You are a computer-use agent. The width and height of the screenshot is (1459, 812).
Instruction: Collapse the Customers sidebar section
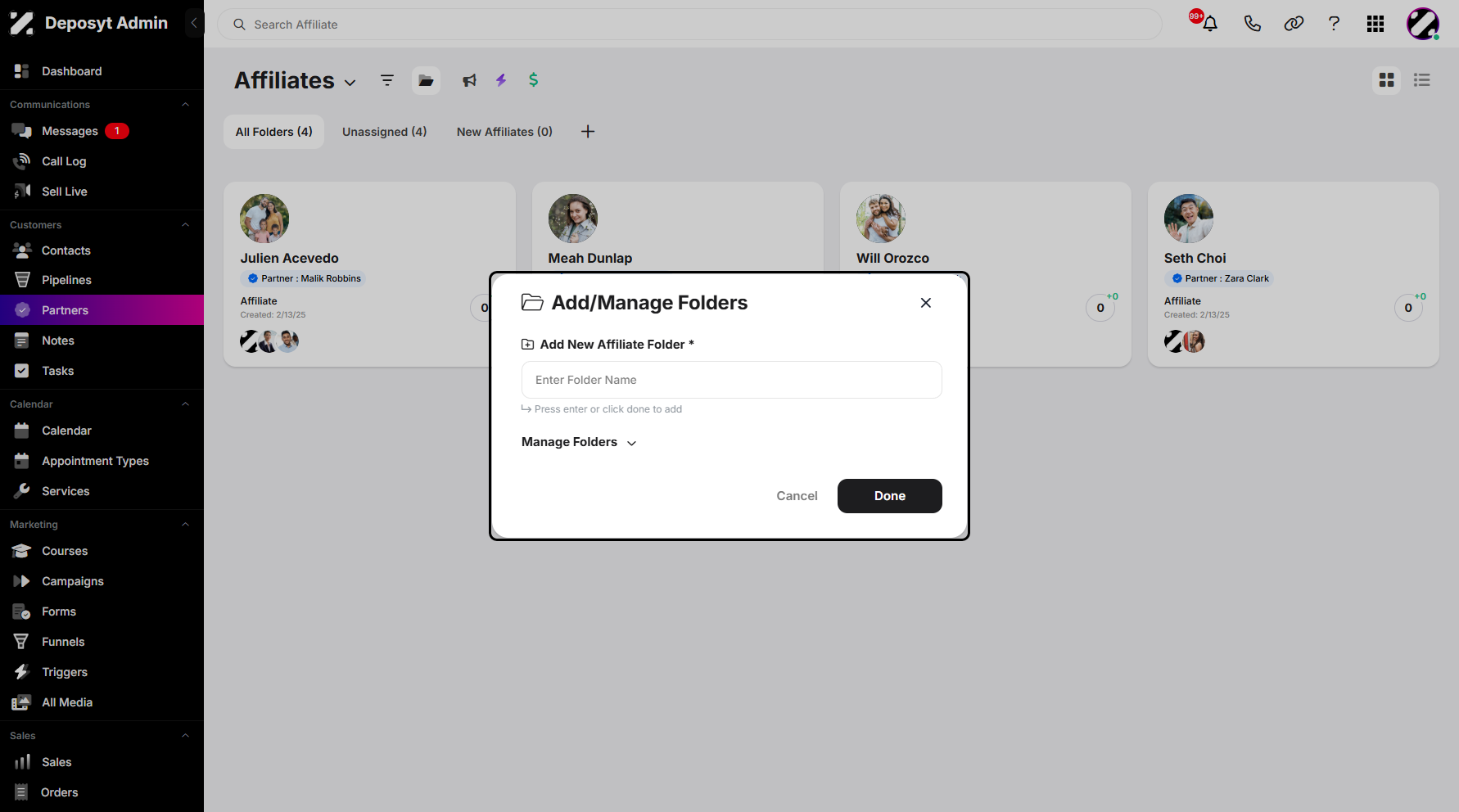point(185,225)
